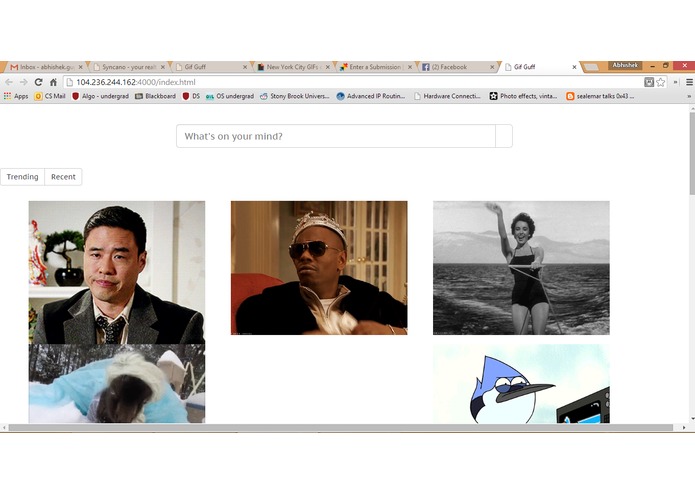The image size is (695, 494).
Task: Open the Hardware Connection bookmark
Action: click(447, 96)
